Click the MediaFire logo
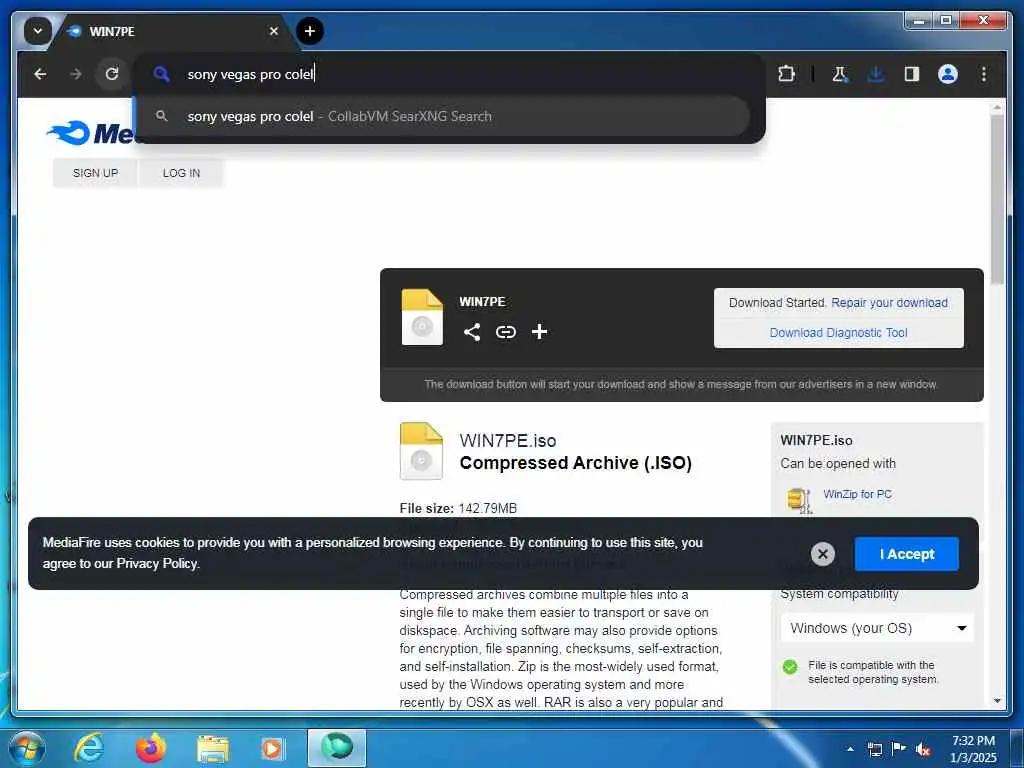1024x768 pixels. [x=90, y=134]
